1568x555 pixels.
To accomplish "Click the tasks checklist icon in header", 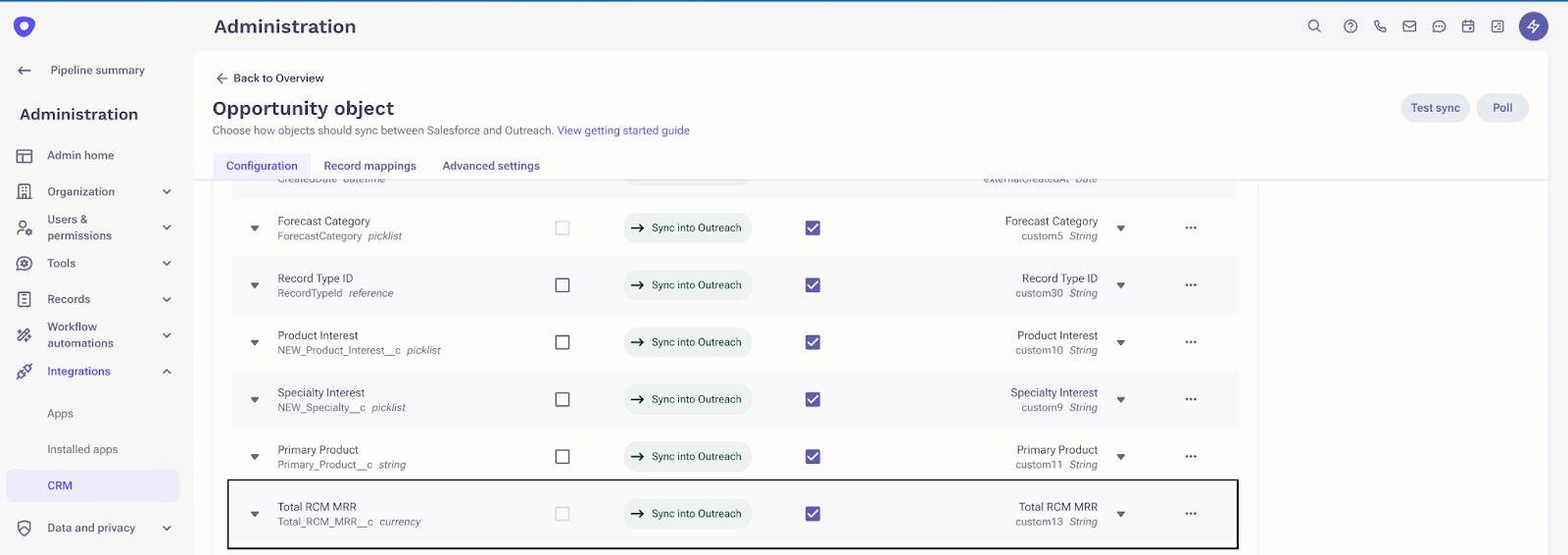I will pos(1497,26).
